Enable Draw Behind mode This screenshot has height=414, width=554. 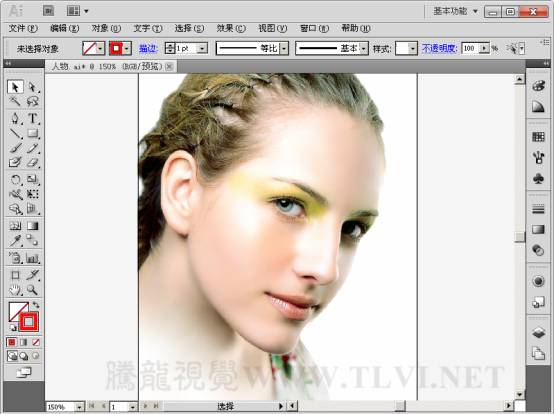pyautogui.click(x=24, y=356)
